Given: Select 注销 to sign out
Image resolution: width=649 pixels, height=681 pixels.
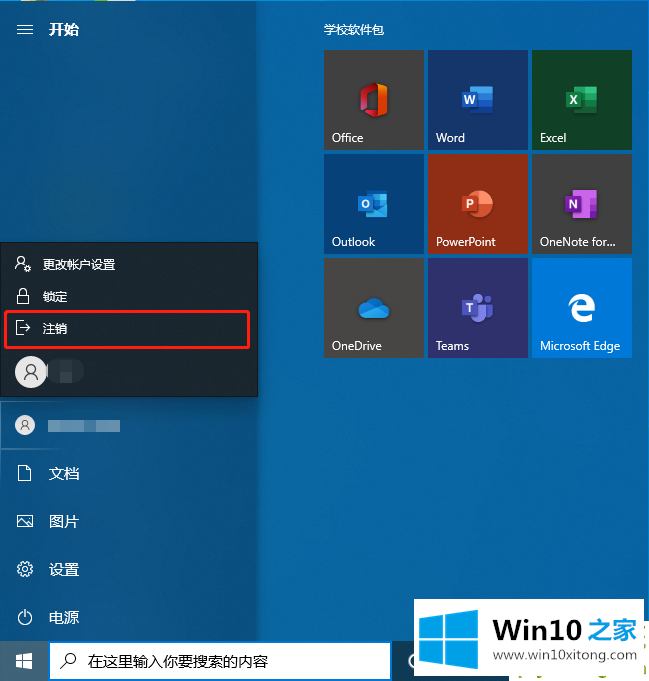Looking at the screenshot, I should click(129, 329).
